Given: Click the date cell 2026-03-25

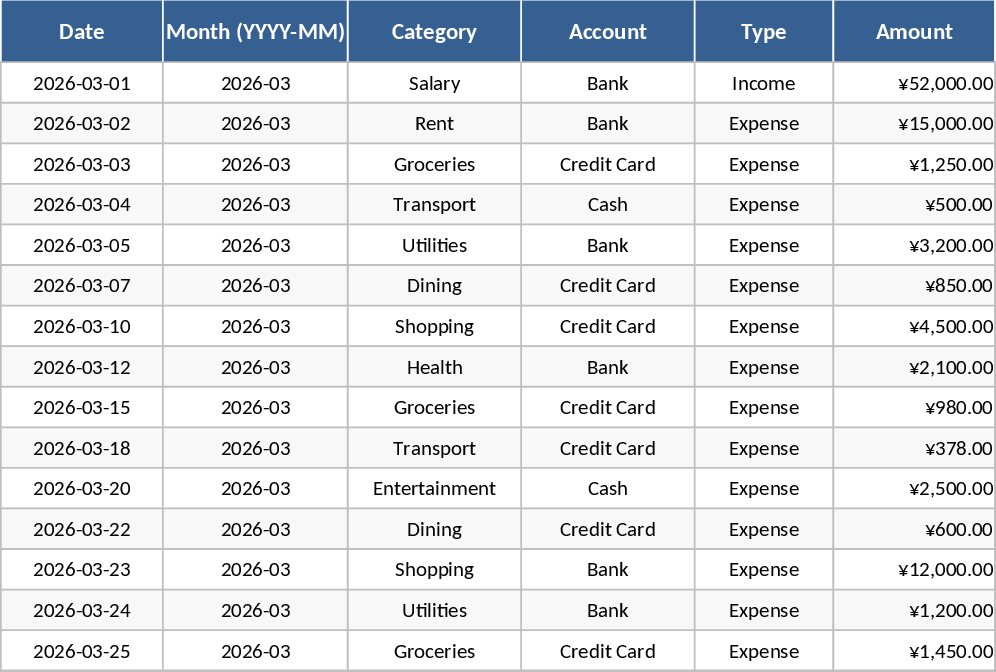Looking at the screenshot, I should pyautogui.click(x=82, y=651).
